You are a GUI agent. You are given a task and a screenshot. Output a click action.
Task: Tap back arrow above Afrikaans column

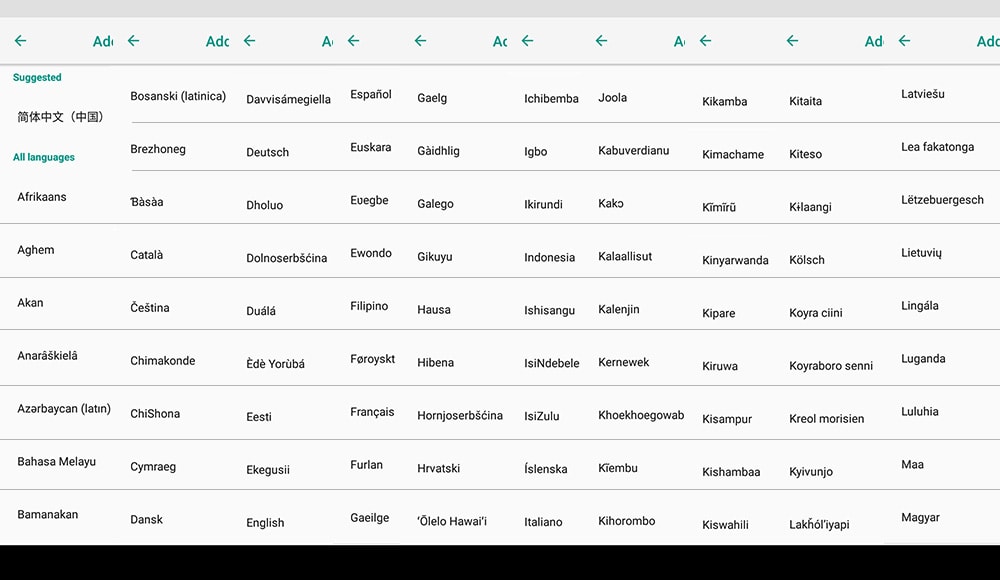click(x=20, y=41)
